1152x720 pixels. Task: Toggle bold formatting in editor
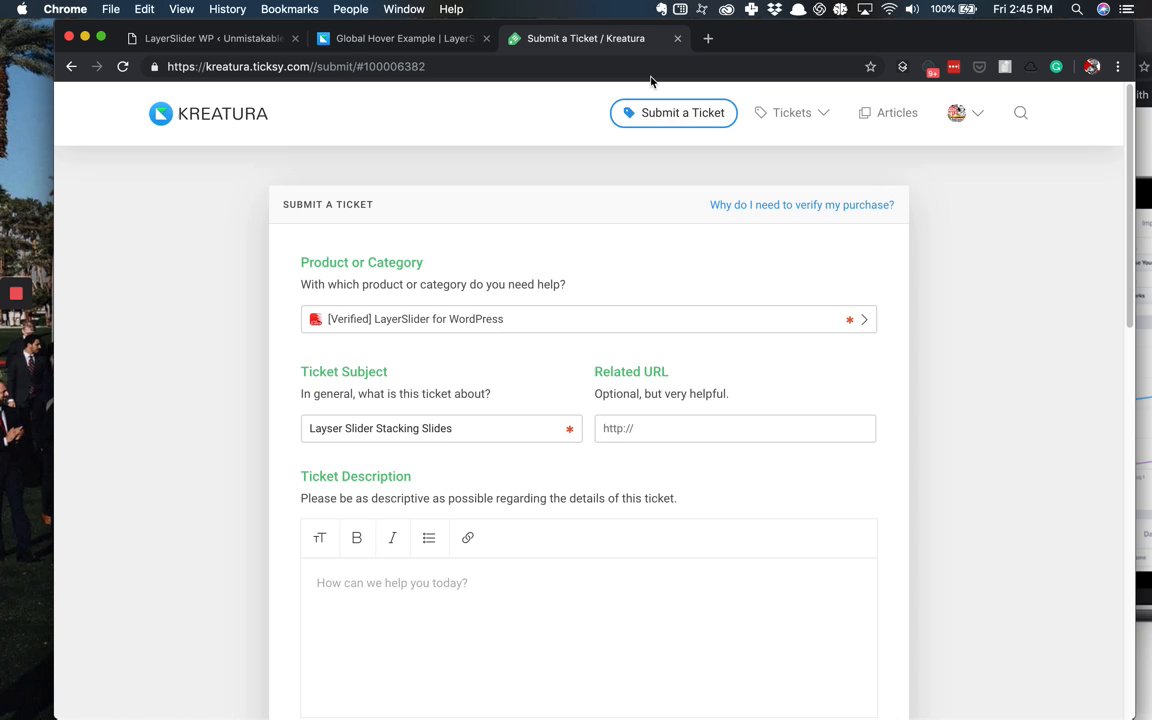point(357,538)
